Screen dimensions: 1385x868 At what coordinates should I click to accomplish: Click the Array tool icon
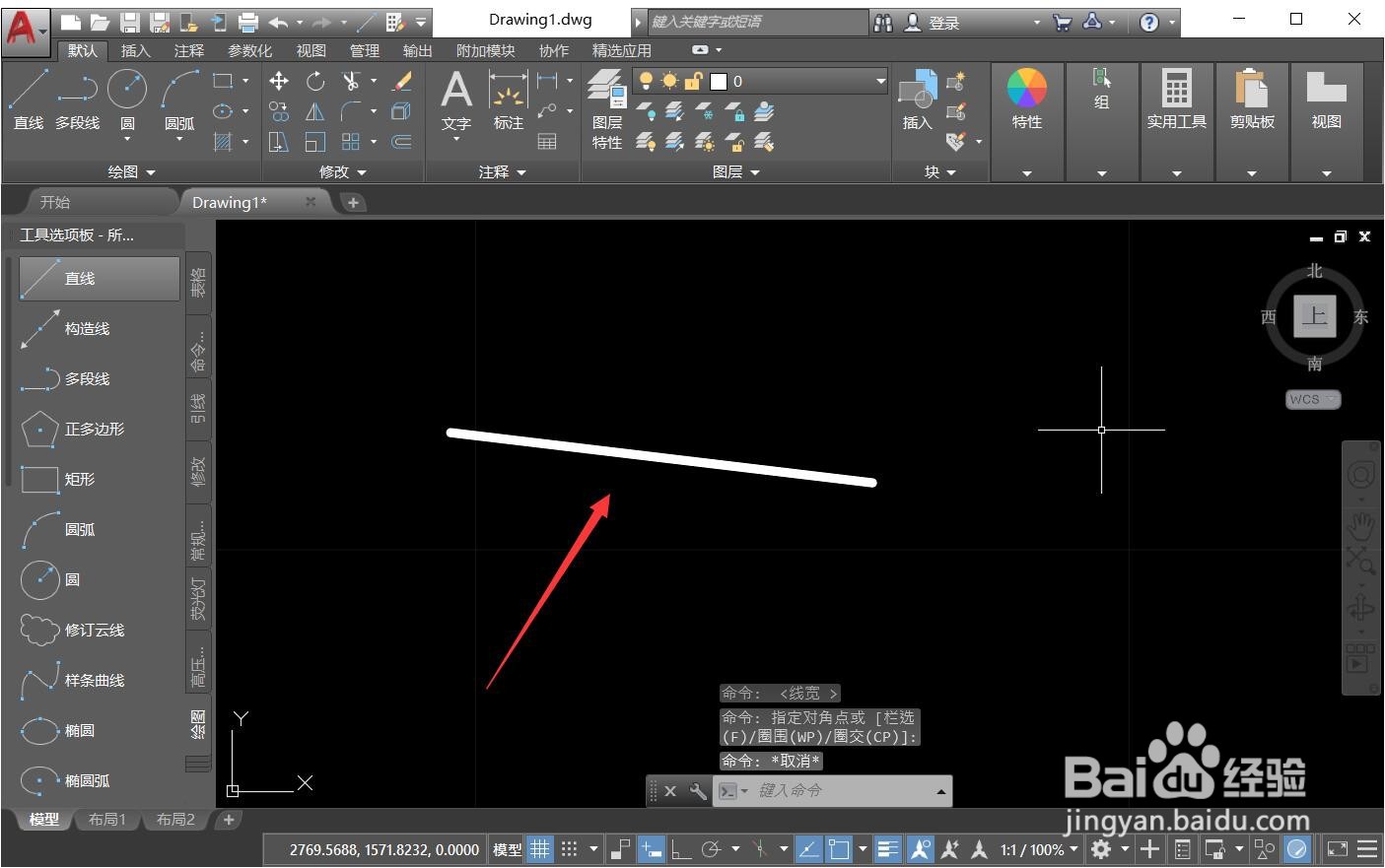click(351, 142)
